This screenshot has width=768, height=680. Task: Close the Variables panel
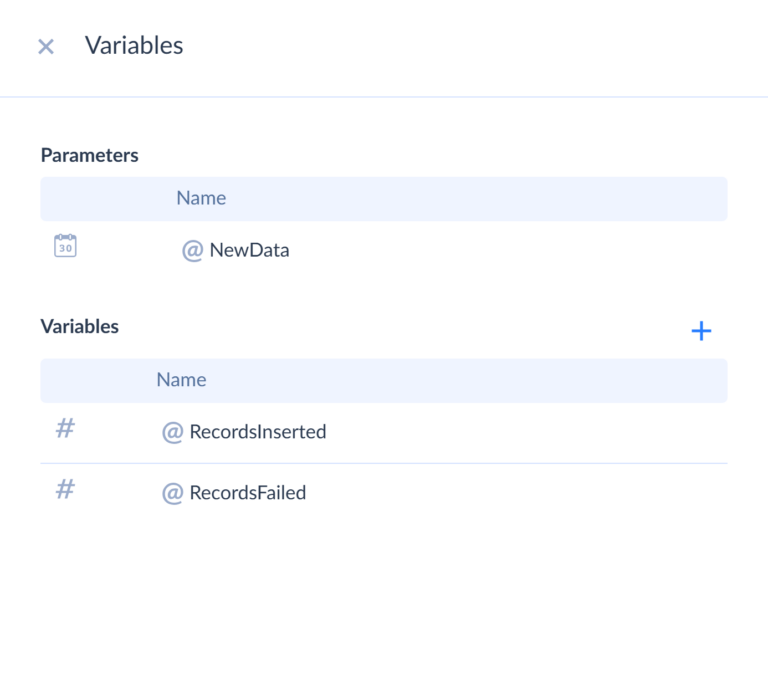(x=45, y=46)
